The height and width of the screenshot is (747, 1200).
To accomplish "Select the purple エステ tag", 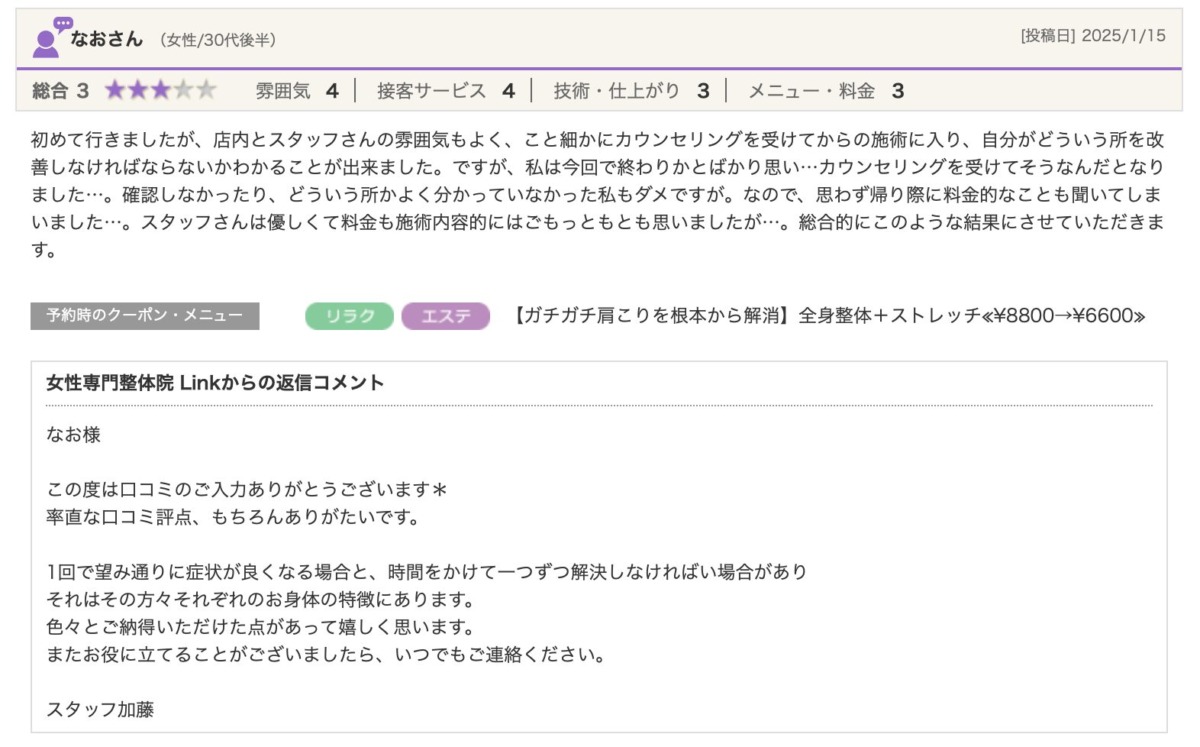I will [446, 316].
